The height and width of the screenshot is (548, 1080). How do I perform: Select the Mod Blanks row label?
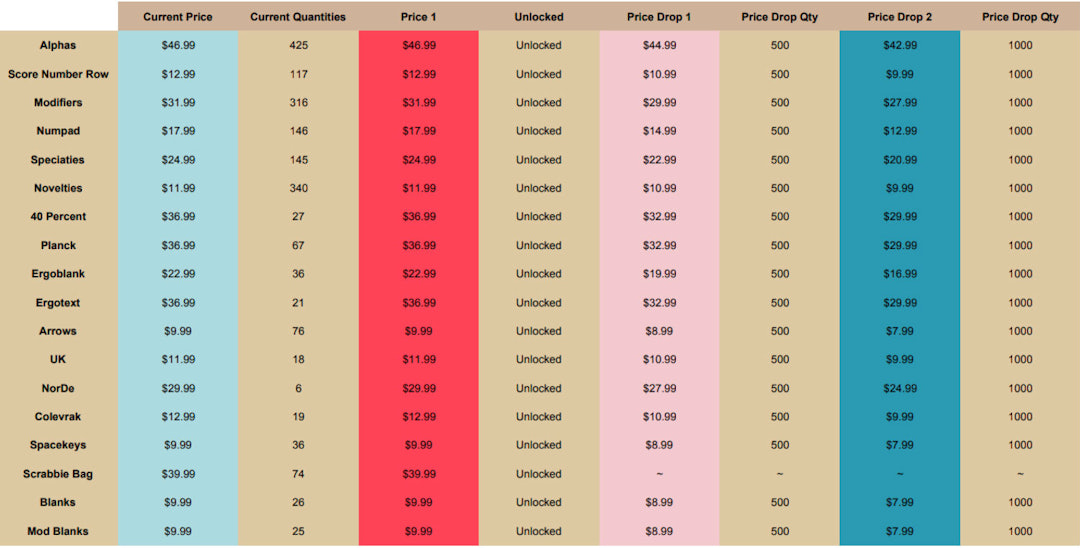[58, 531]
